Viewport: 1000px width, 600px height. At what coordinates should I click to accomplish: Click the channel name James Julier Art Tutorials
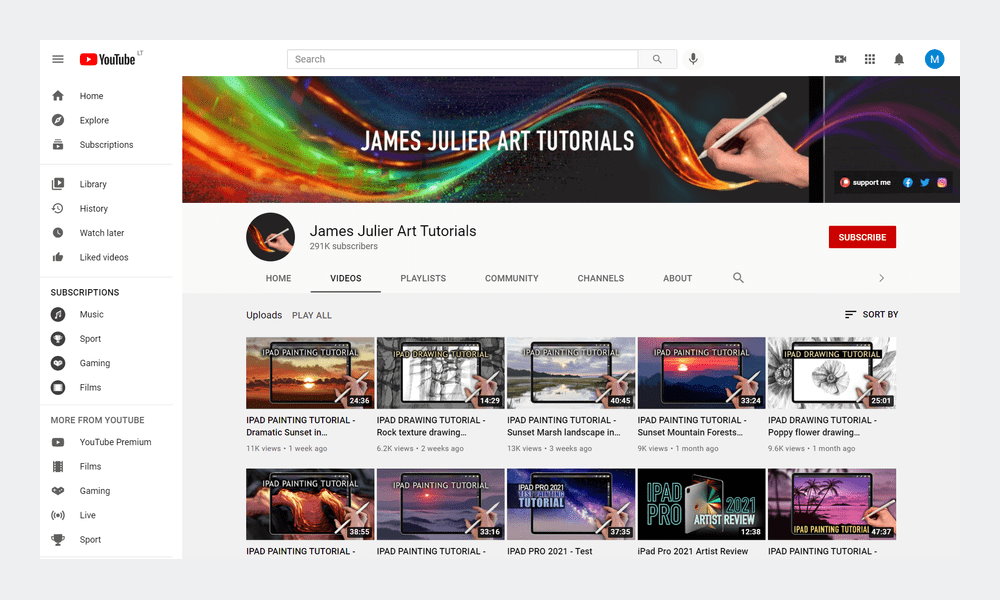pyautogui.click(x=393, y=231)
